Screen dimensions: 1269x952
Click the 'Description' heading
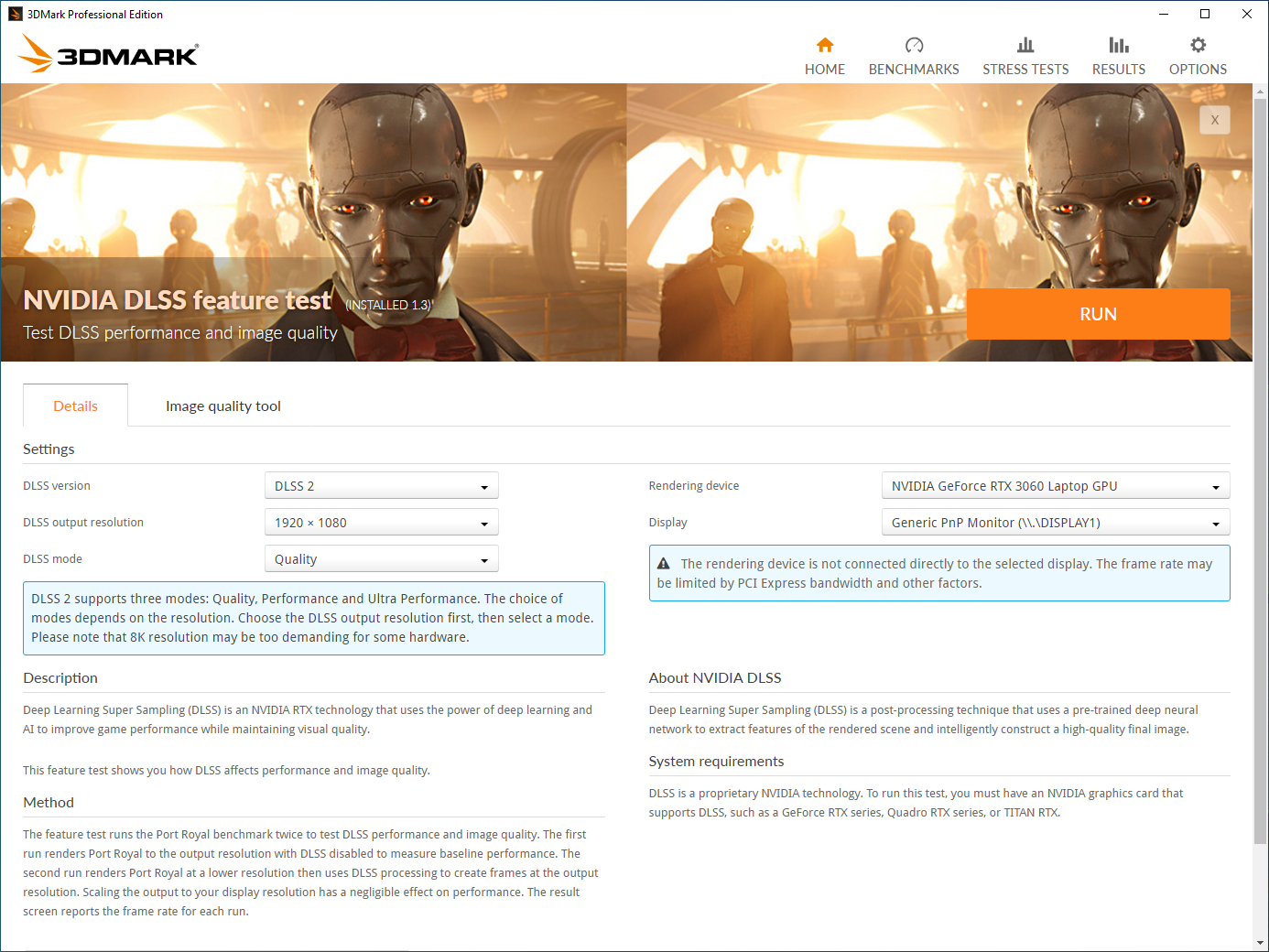[x=60, y=677]
